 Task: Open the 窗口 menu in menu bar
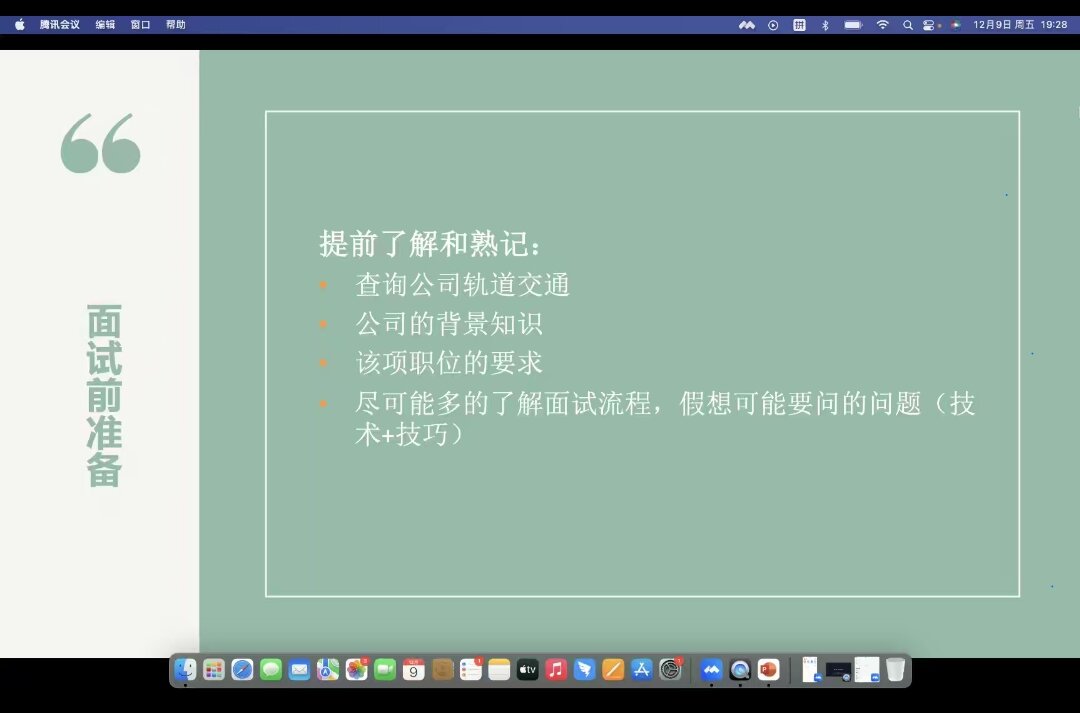coord(141,25)
